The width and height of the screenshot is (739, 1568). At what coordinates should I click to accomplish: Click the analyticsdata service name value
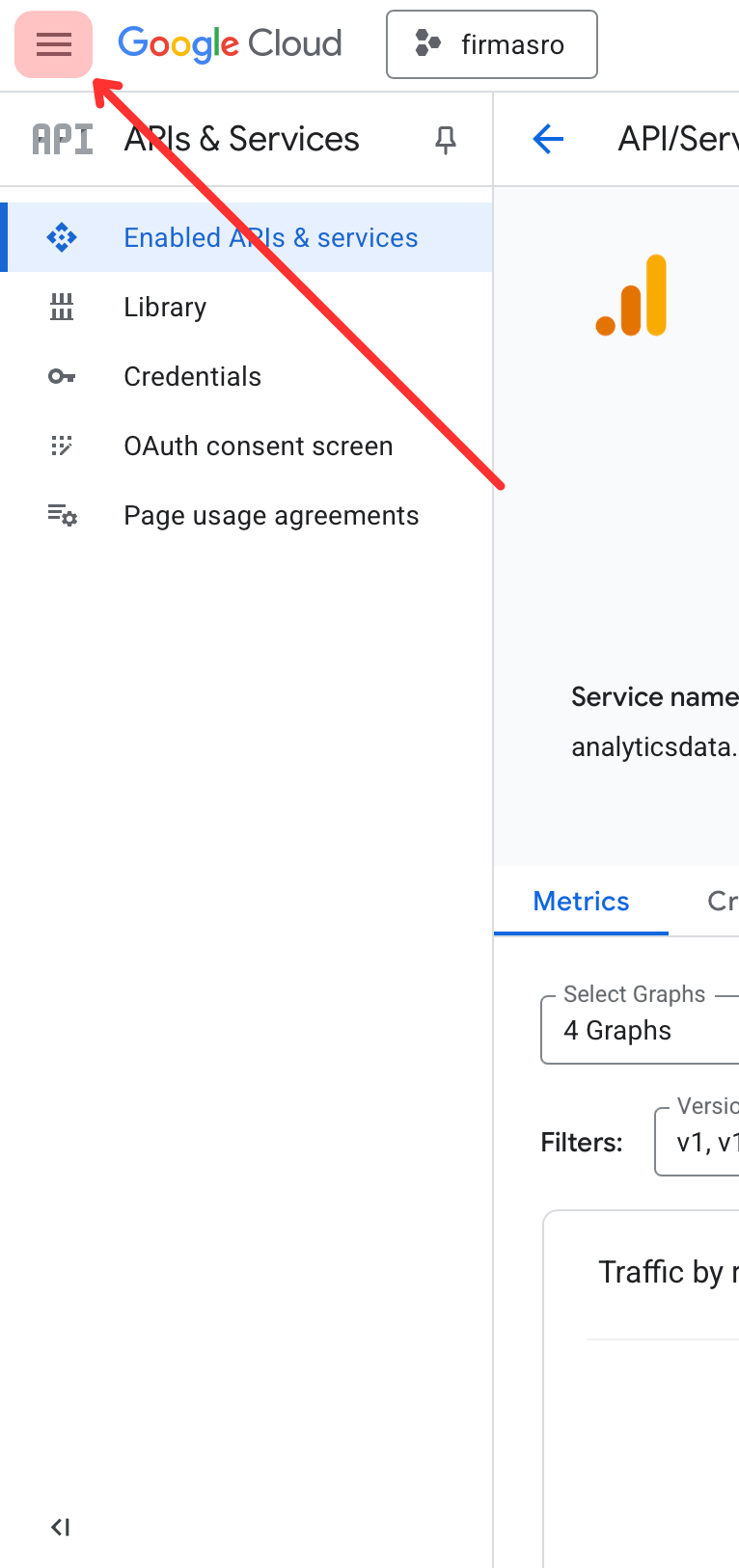[x=655, y=747]
